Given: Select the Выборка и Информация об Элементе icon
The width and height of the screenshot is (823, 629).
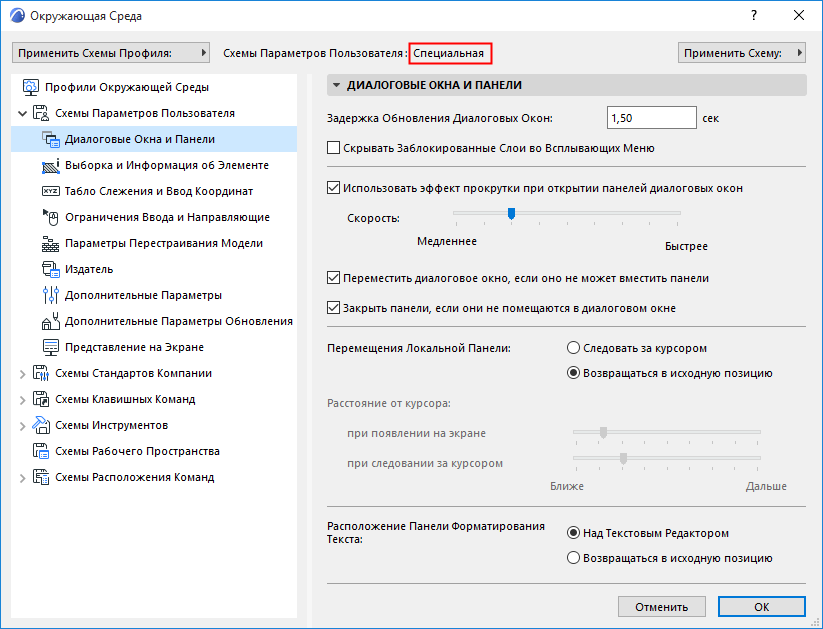Looking at the screenshot, I should tap(50, 165).
